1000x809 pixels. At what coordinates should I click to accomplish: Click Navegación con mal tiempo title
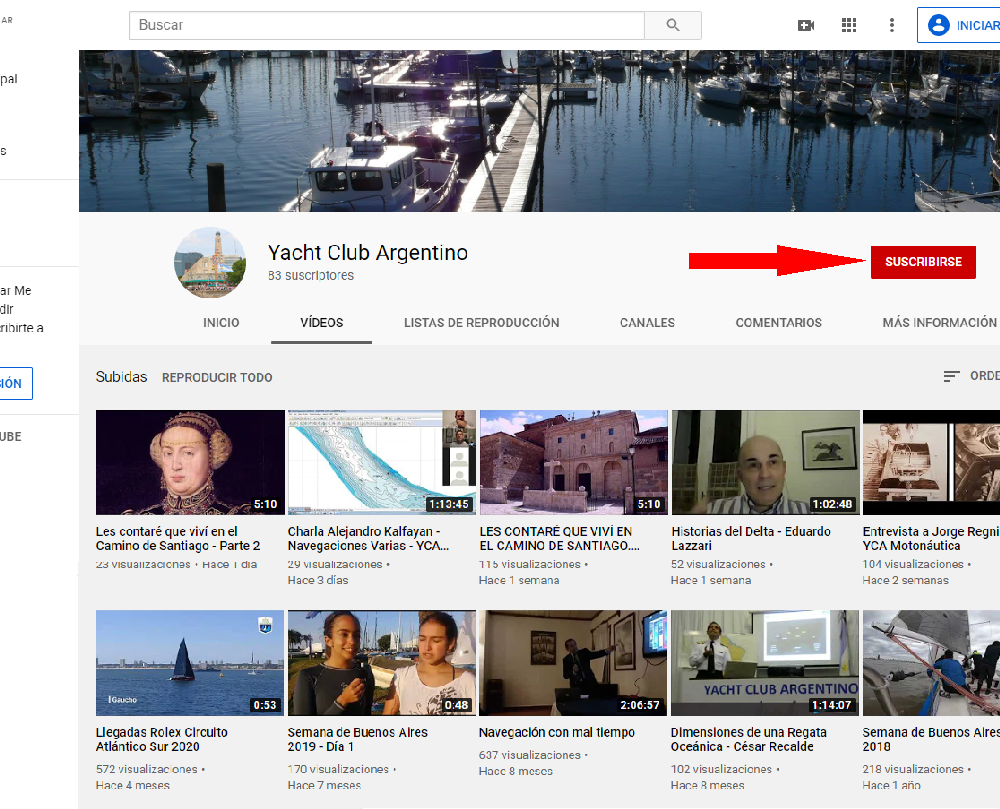(x=556, y=732)
